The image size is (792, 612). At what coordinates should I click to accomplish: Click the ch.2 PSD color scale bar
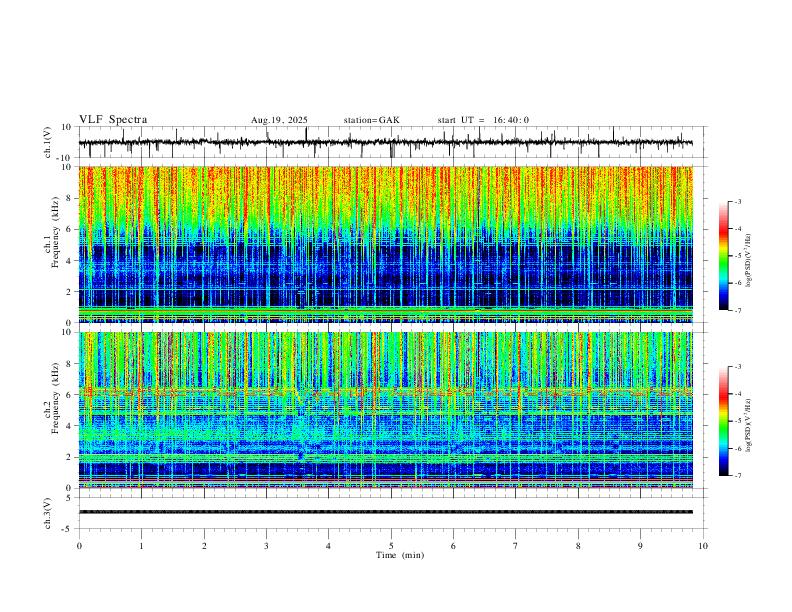coord(723,421)
